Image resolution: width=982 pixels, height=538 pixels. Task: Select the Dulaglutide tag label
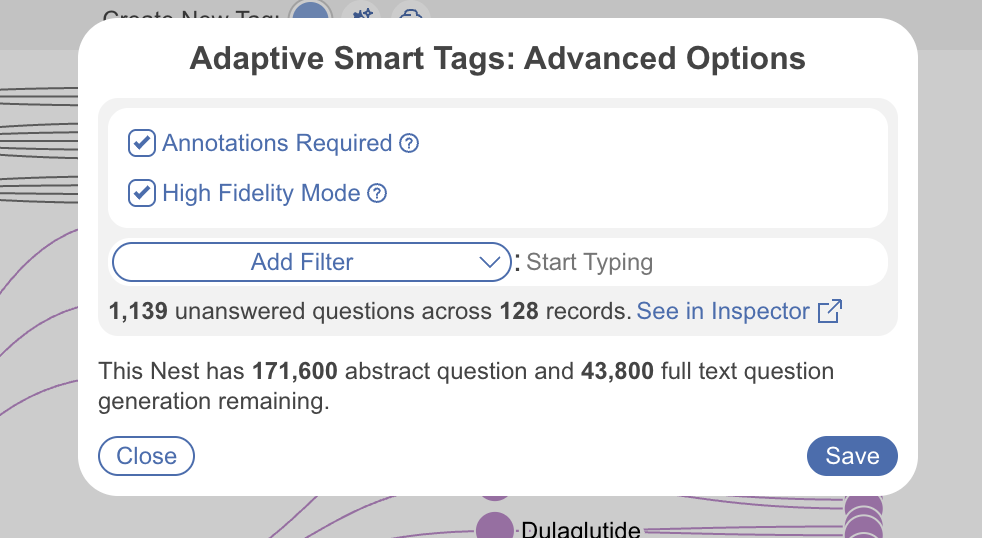pos(580,529)
